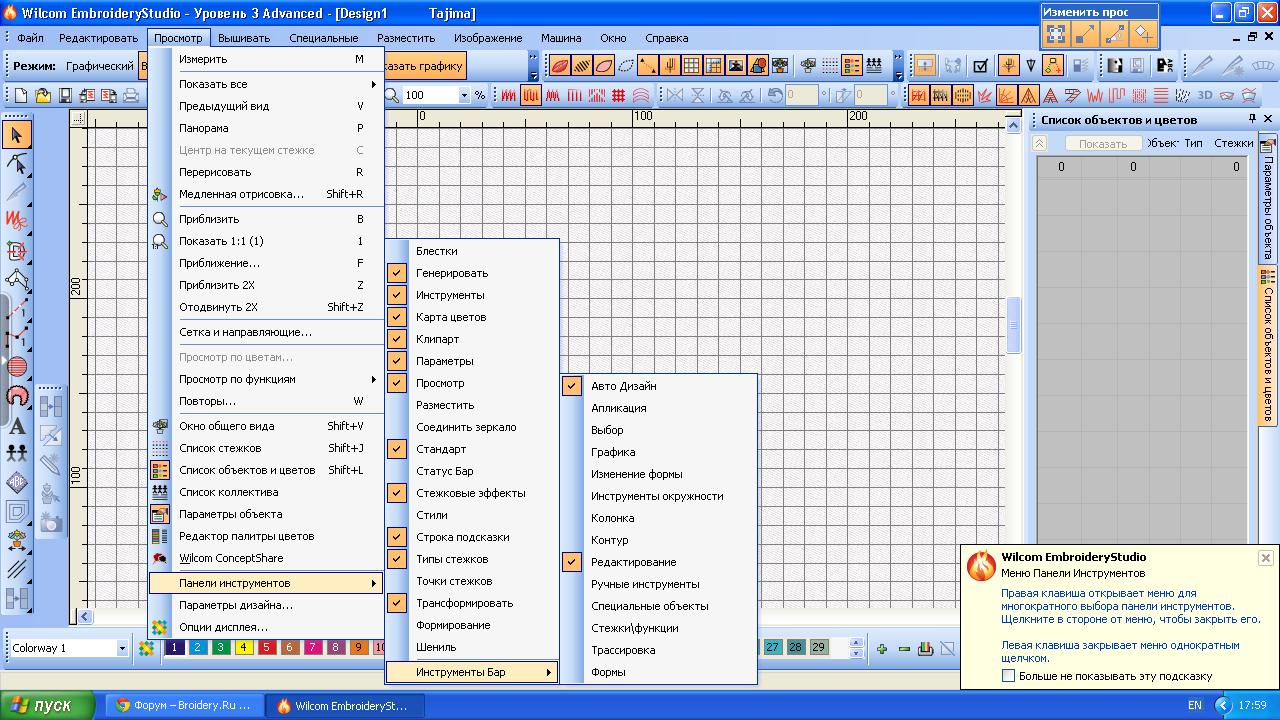Open the Colorway 1 dropdown
This screenshot has height=720, width=1280.
pyautogui.click(x=122, y=648)
